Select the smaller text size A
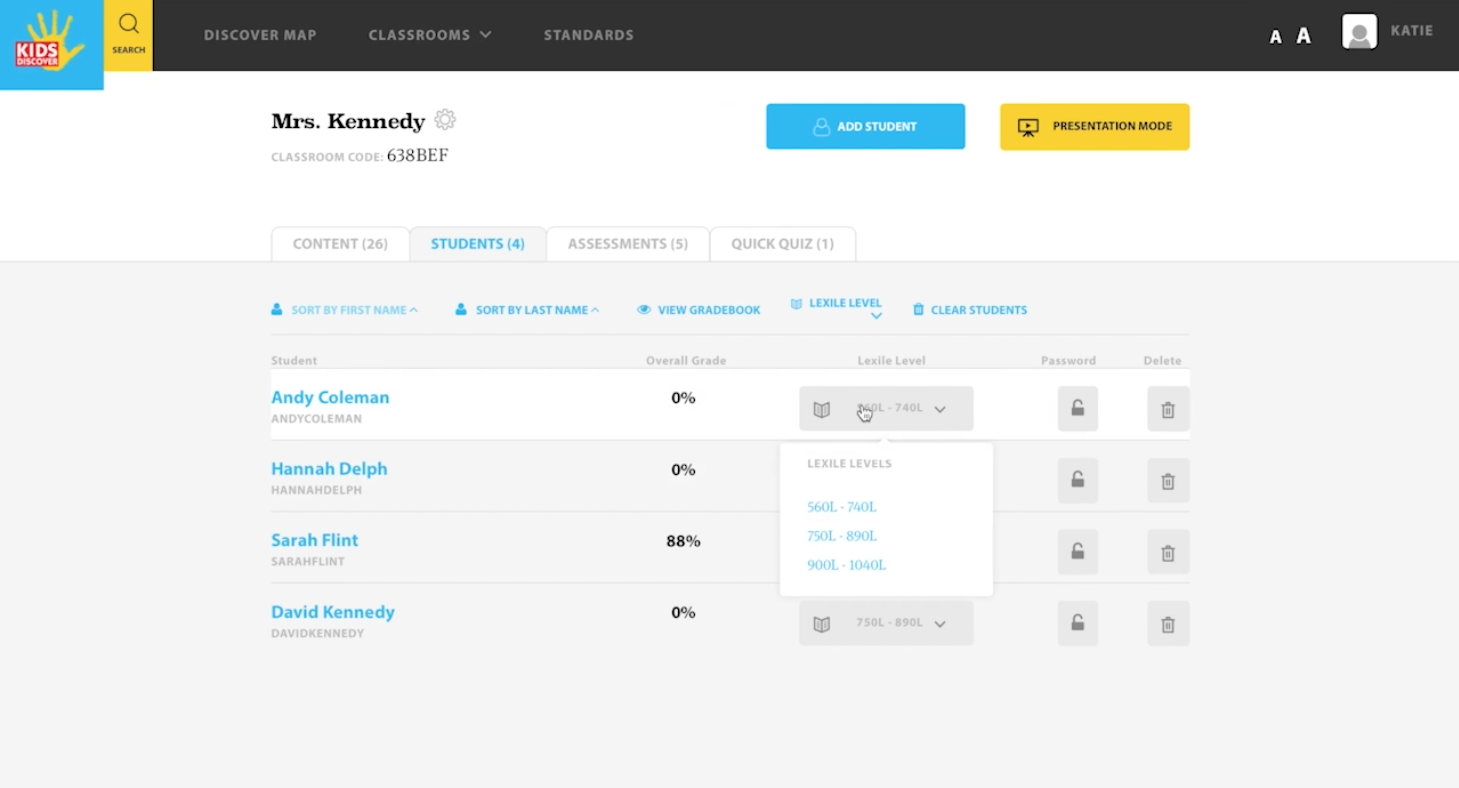Image resolution: width=1459 pixels, height=788 pixels. (x=1275, y=37)
